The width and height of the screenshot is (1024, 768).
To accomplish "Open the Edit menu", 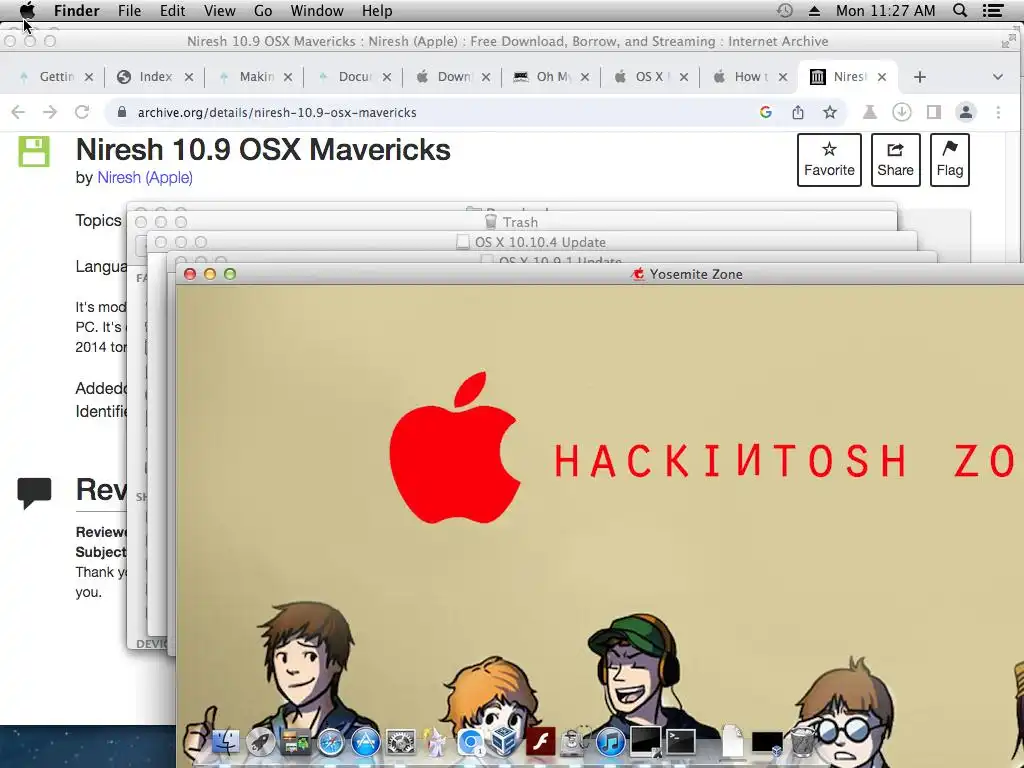I will click(172, 10).
